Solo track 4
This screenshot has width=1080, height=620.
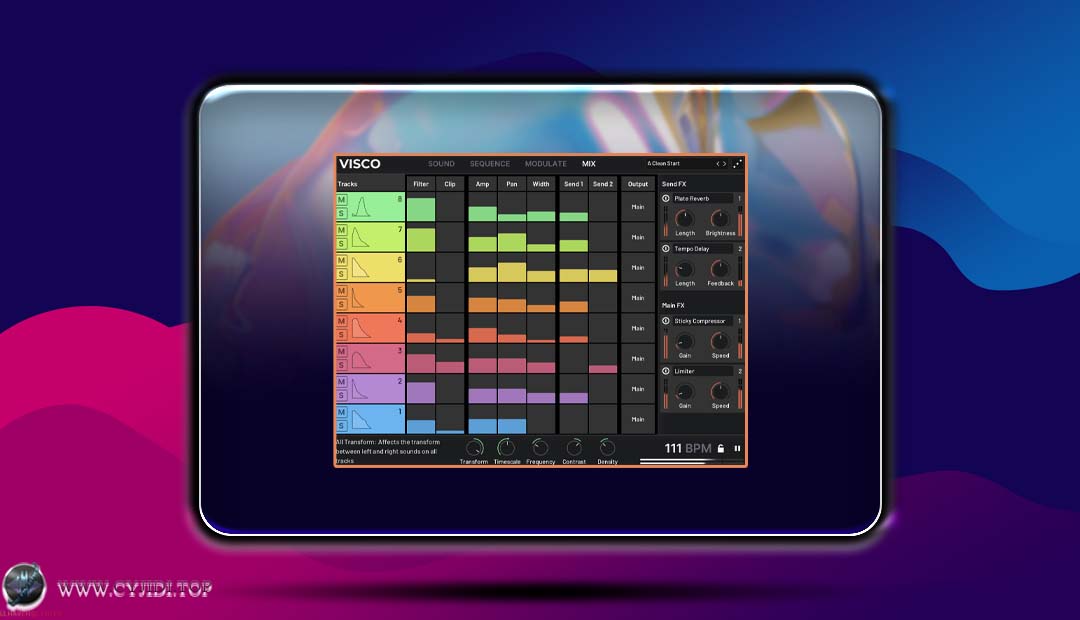point(342,334)
